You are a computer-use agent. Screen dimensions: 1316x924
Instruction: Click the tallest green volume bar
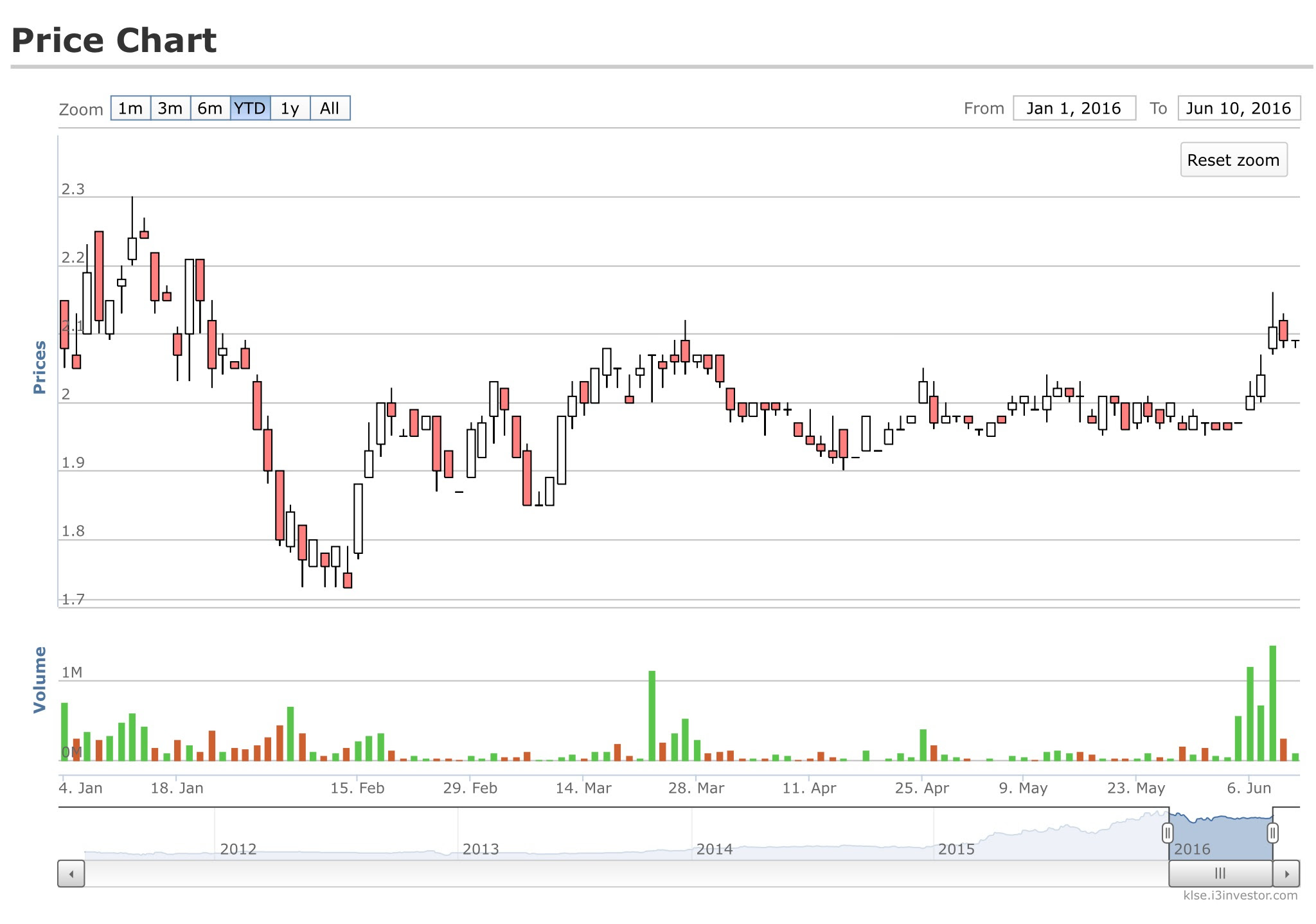pyautogui.click(x=1272, y=704)
